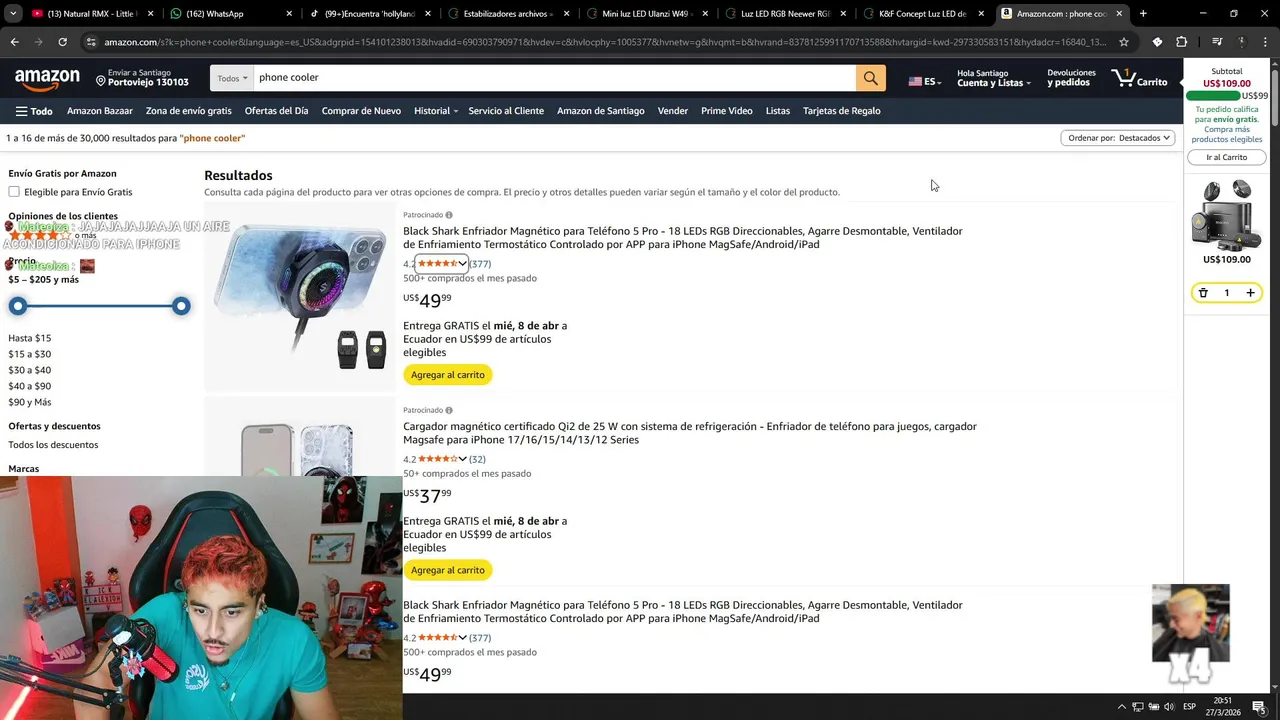
Task: Open Devoluciones y pedidos link
Action: tap(1071, 78)
